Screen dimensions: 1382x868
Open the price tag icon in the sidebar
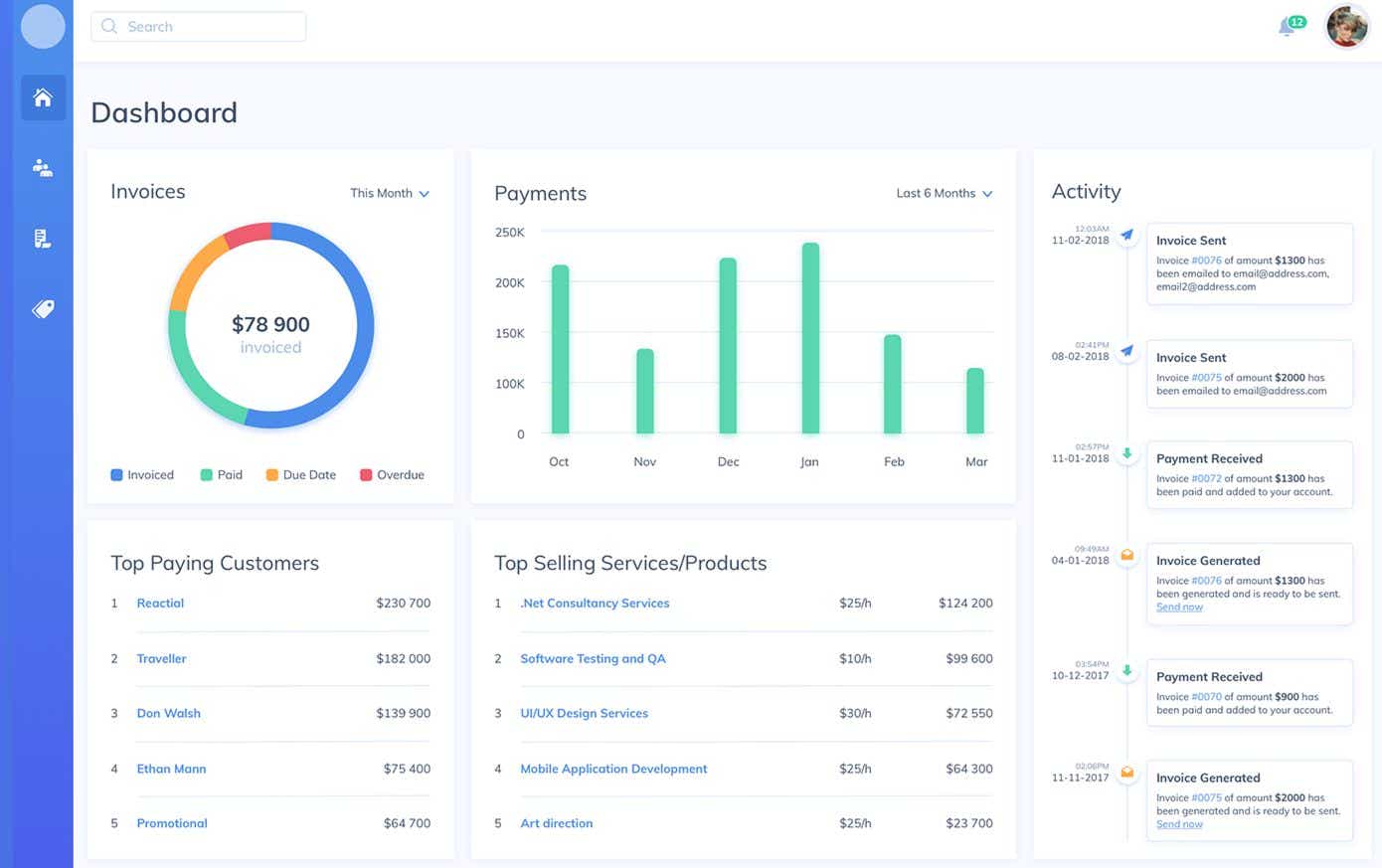(43, 309)
